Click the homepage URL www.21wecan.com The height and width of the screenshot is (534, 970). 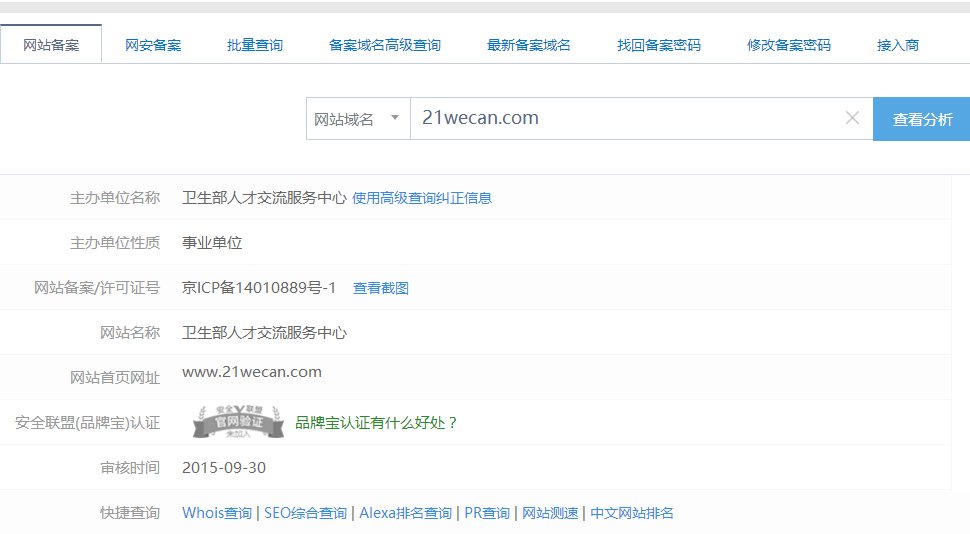tap(252, 372)
